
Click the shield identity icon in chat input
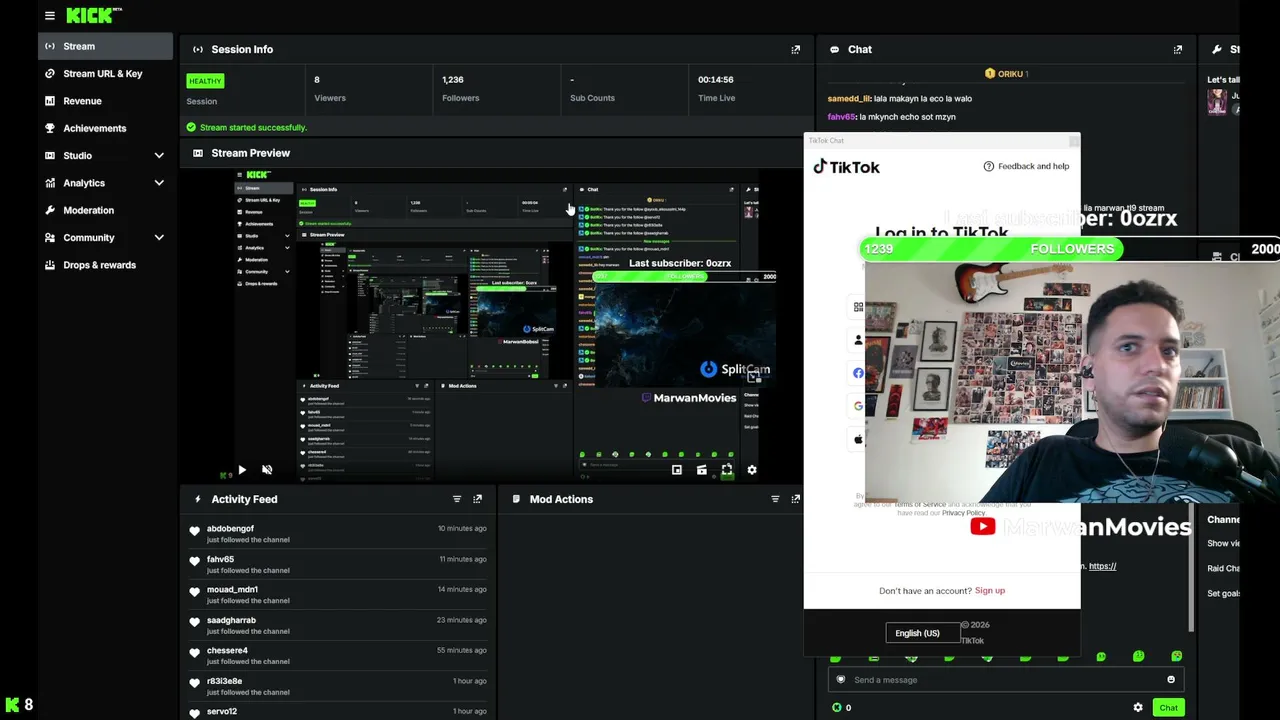click(840, 680)
